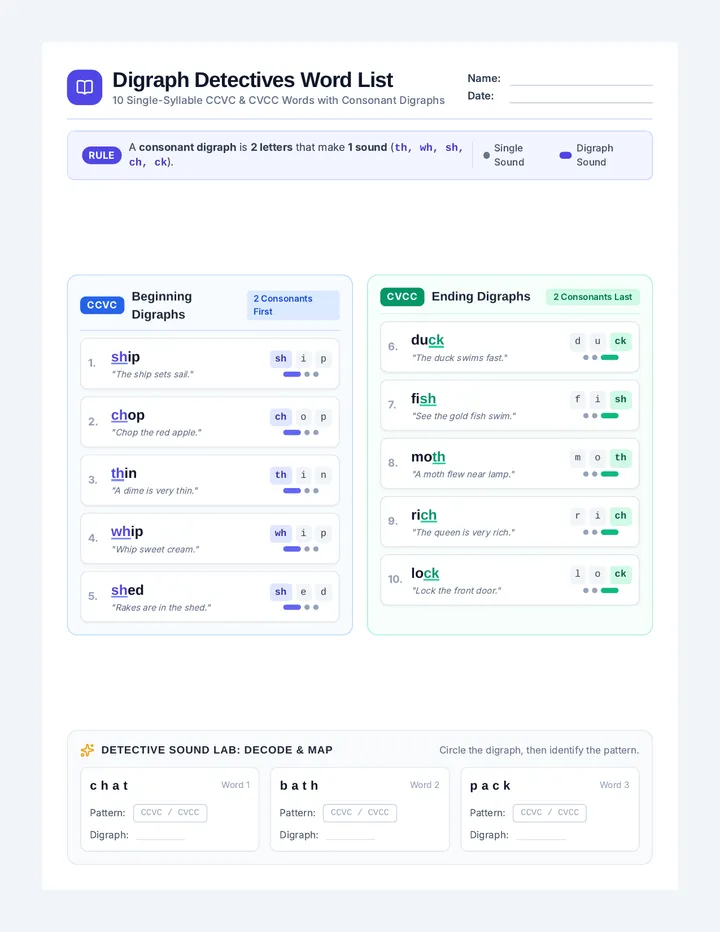Click the 'ck' tile in the duck row
The width and height of the screenshot is (720, 932).
tap(620, 341)
